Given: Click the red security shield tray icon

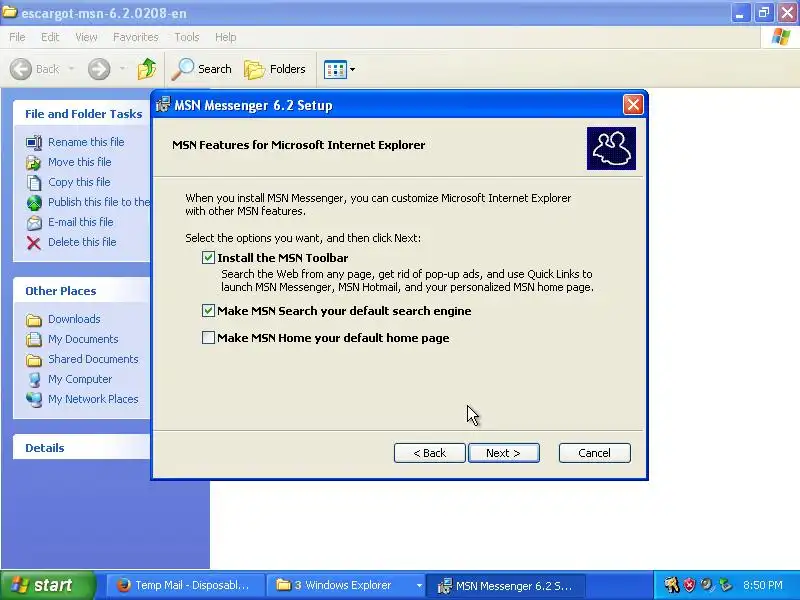Looking at the screenshot, I should tap(689, 585).
